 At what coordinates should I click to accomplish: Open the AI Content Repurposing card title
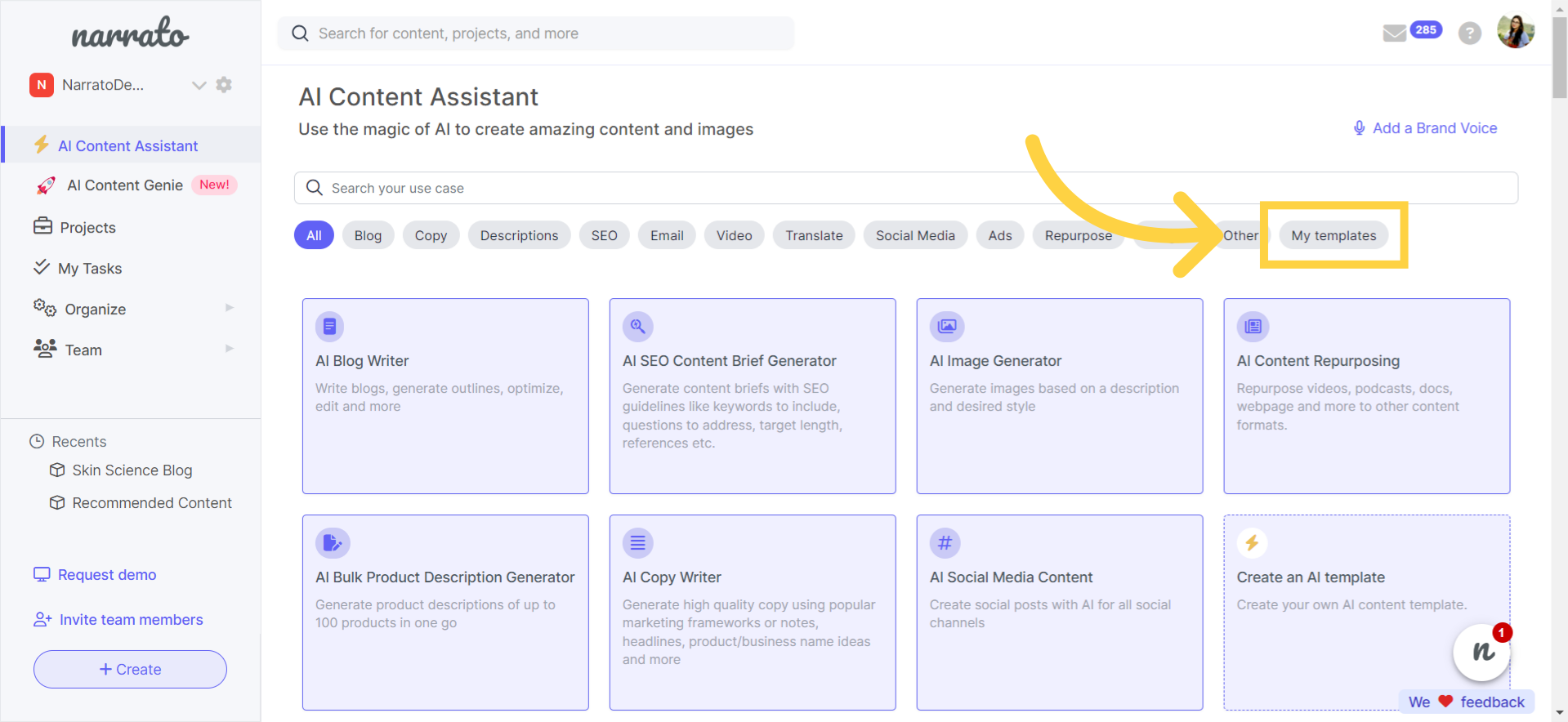(1318, 361)
